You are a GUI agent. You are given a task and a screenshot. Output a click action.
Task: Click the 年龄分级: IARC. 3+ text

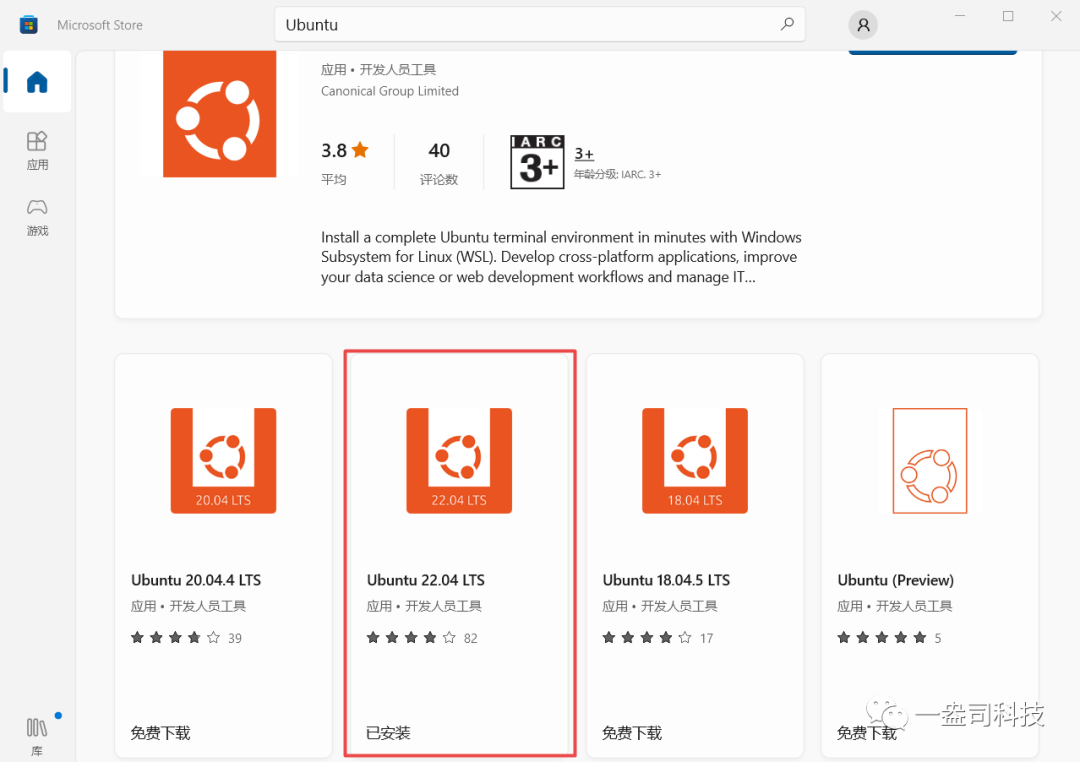click(x=617, y=174)
